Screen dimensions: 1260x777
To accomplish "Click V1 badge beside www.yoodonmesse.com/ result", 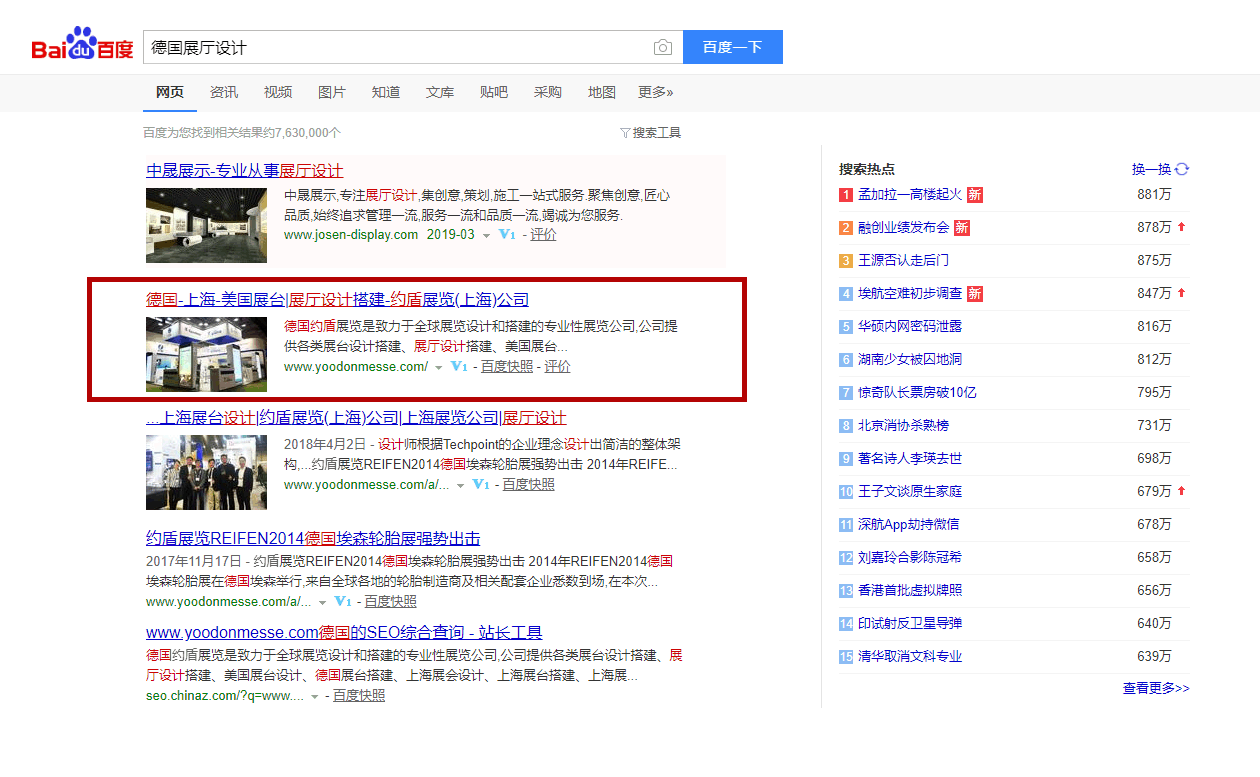I will click(x=459, y=367).
